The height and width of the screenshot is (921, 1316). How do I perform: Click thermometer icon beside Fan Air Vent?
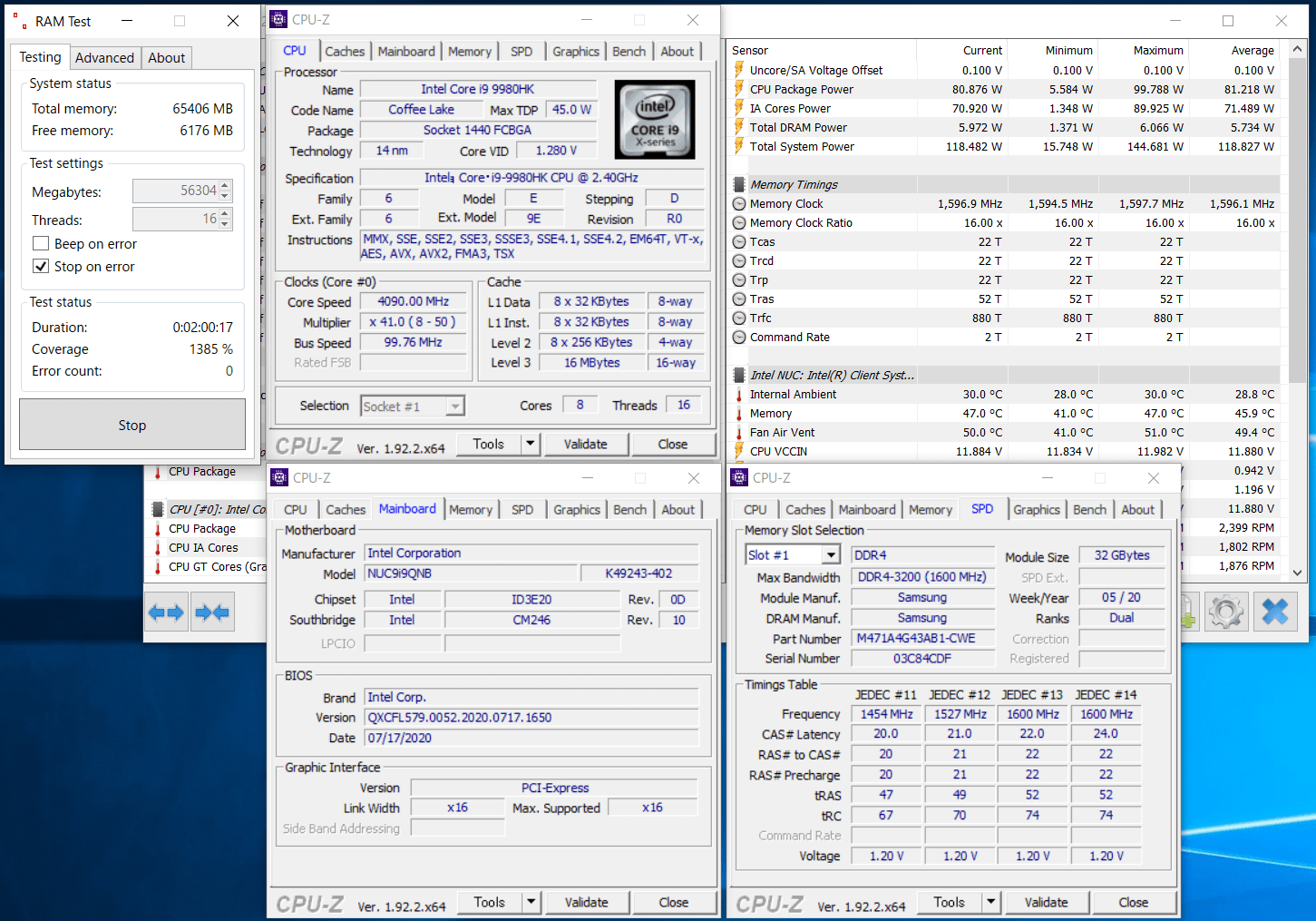pos(739,433)
